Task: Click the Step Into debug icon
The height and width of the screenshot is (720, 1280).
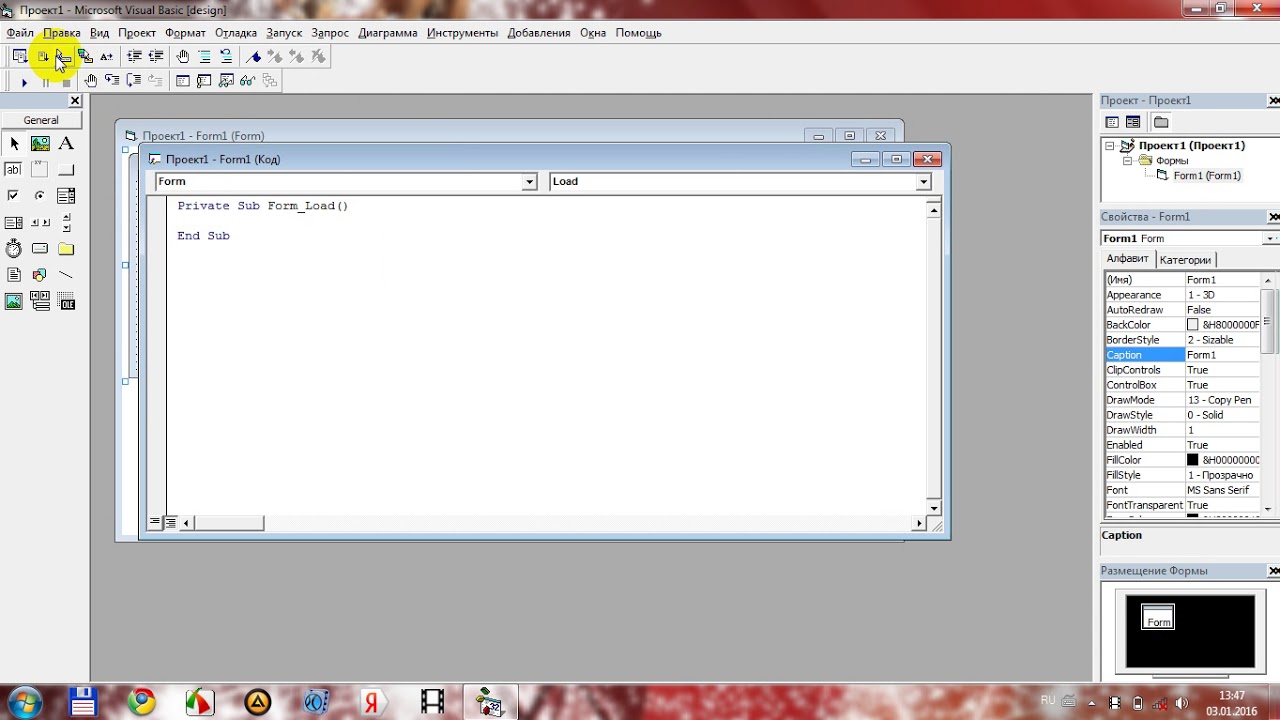Action: (x=111, y=81)
